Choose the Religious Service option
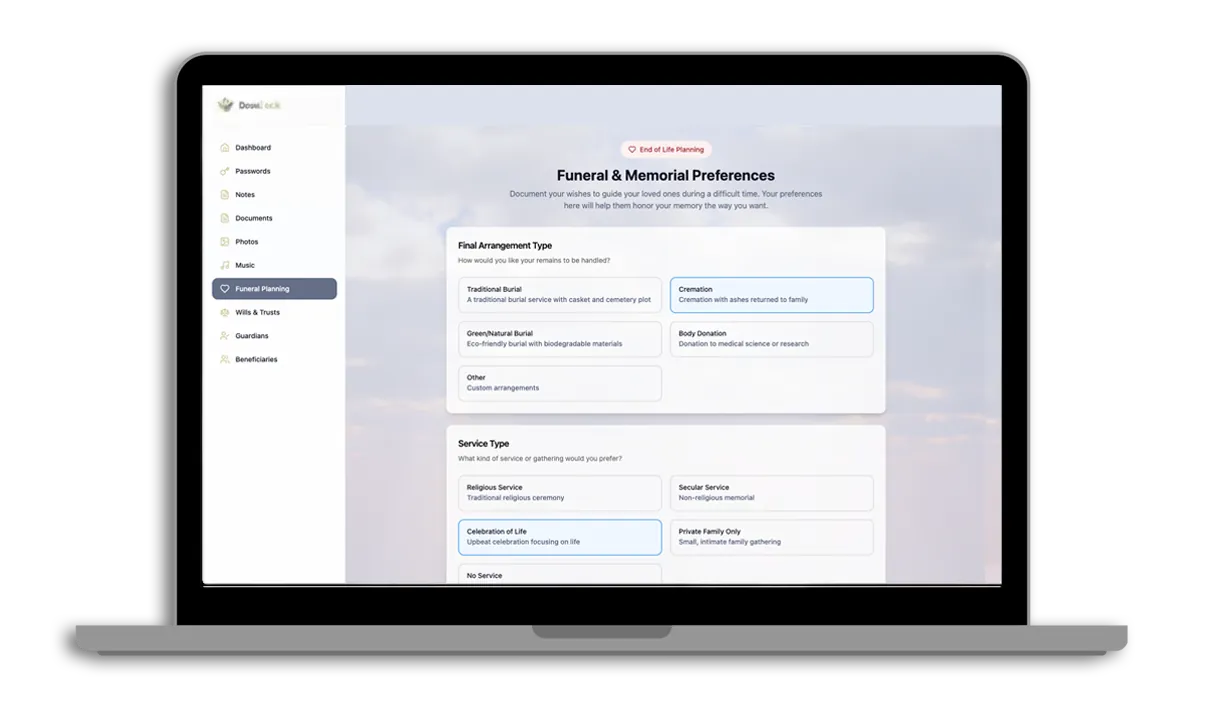This screenshot has height=711, width=1207. [559, 493]
